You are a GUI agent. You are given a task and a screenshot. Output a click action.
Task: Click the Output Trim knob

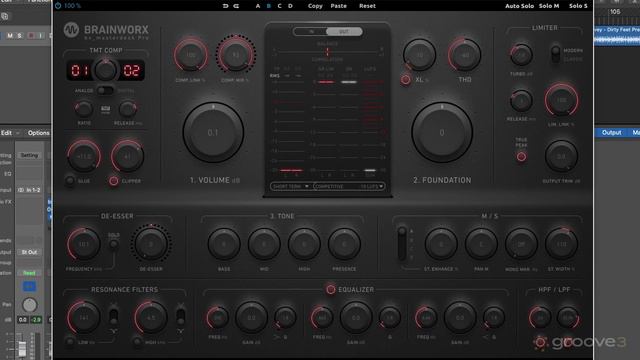(561, 156)
